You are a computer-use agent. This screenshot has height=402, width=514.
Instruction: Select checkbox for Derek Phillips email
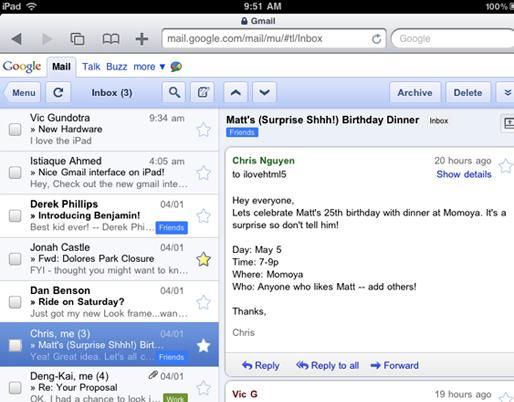coord(15,216)
